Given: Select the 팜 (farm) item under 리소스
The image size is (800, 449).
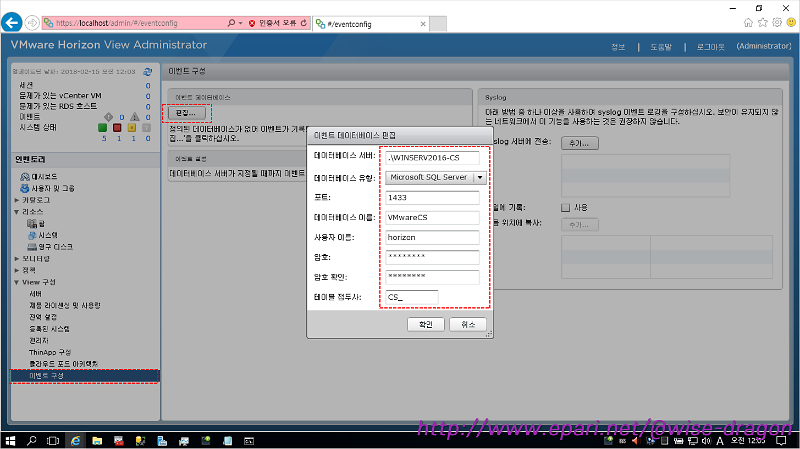Looking at the screenshot, I should (x=36, y=223).
